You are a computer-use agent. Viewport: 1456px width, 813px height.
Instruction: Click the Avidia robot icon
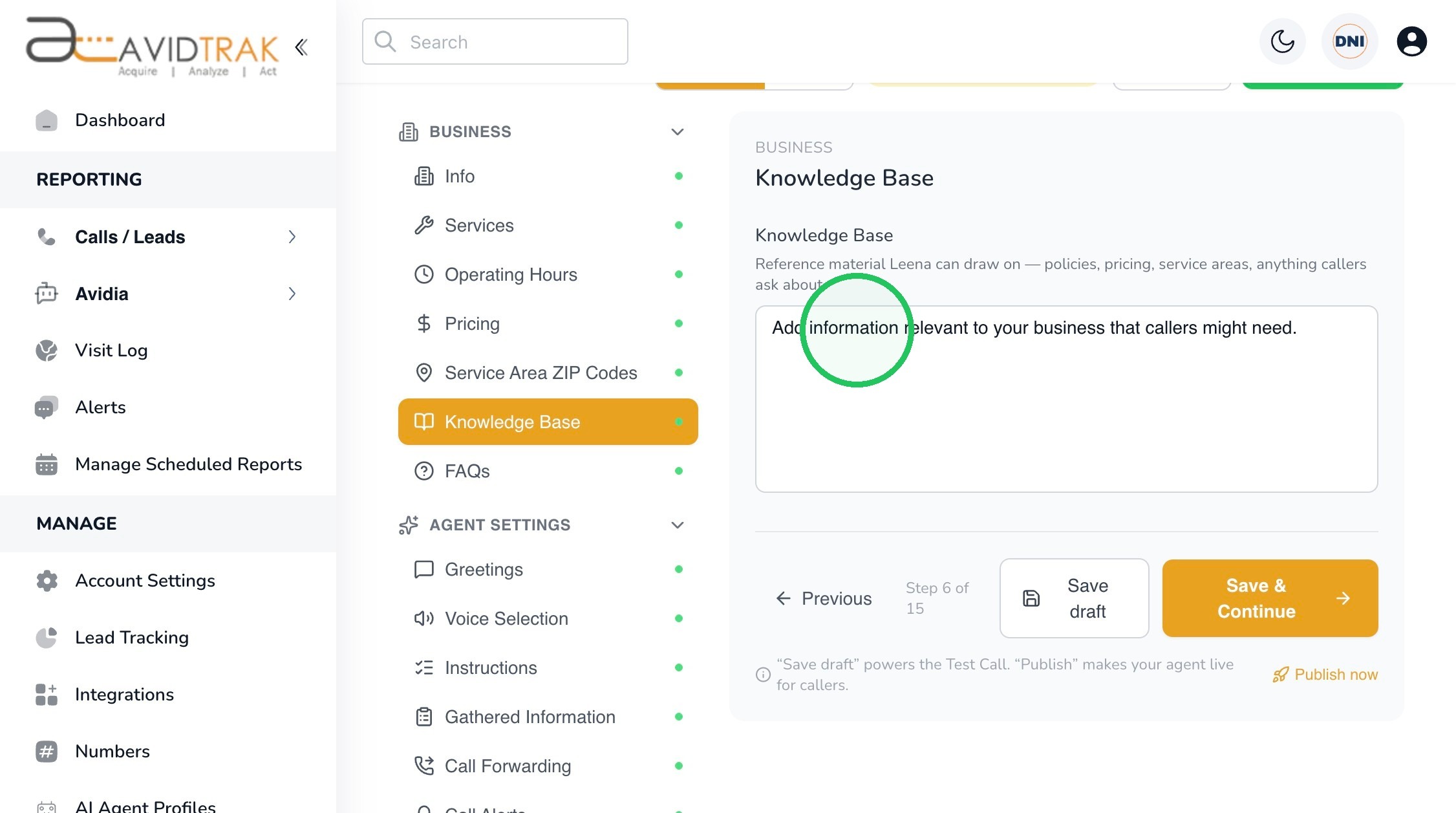47,293
